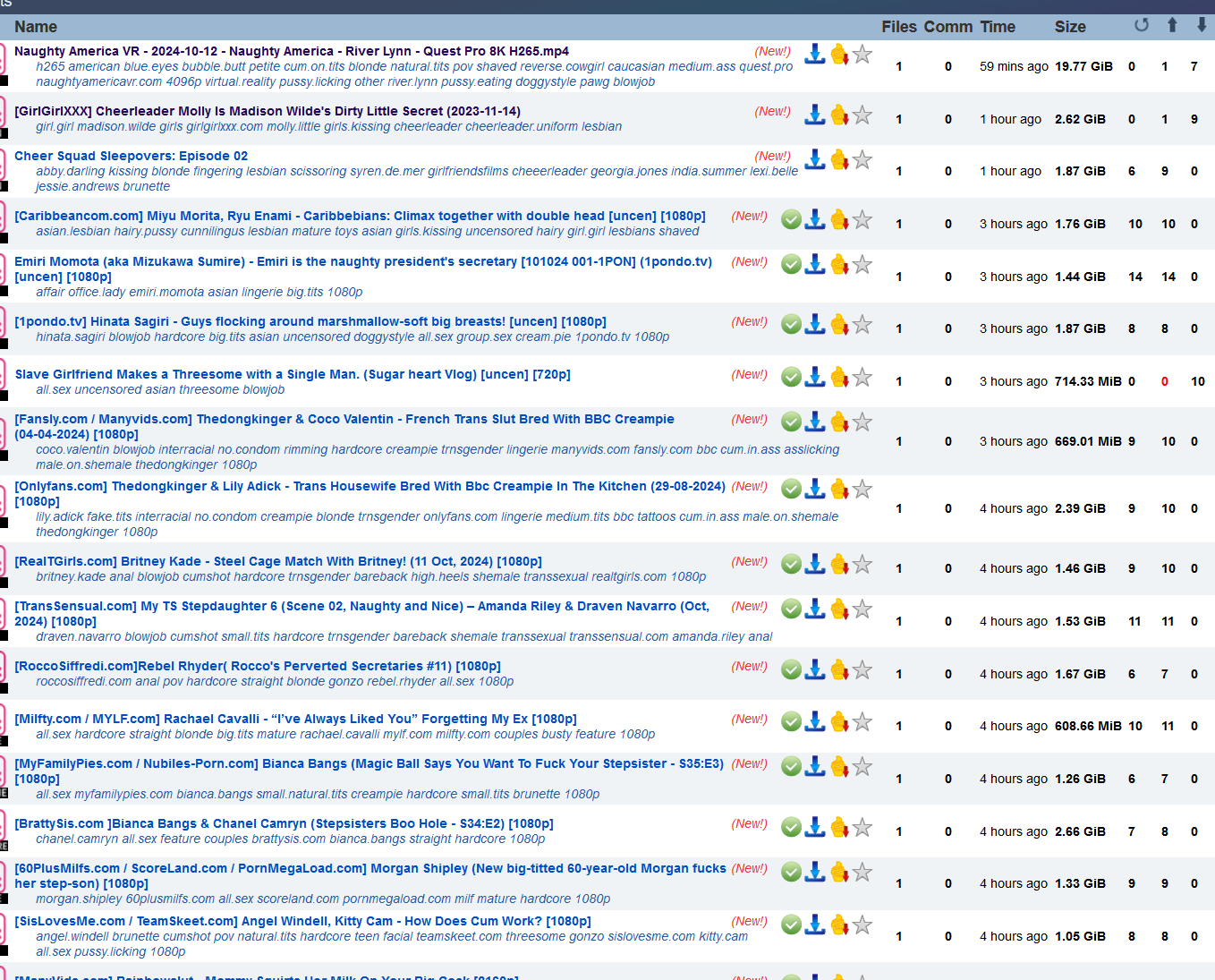This screenshot has height=980, width=1215.
Task: Click verified checkmark on 1.76 GiB Caribbeancom row
Action: click(791, 219)
